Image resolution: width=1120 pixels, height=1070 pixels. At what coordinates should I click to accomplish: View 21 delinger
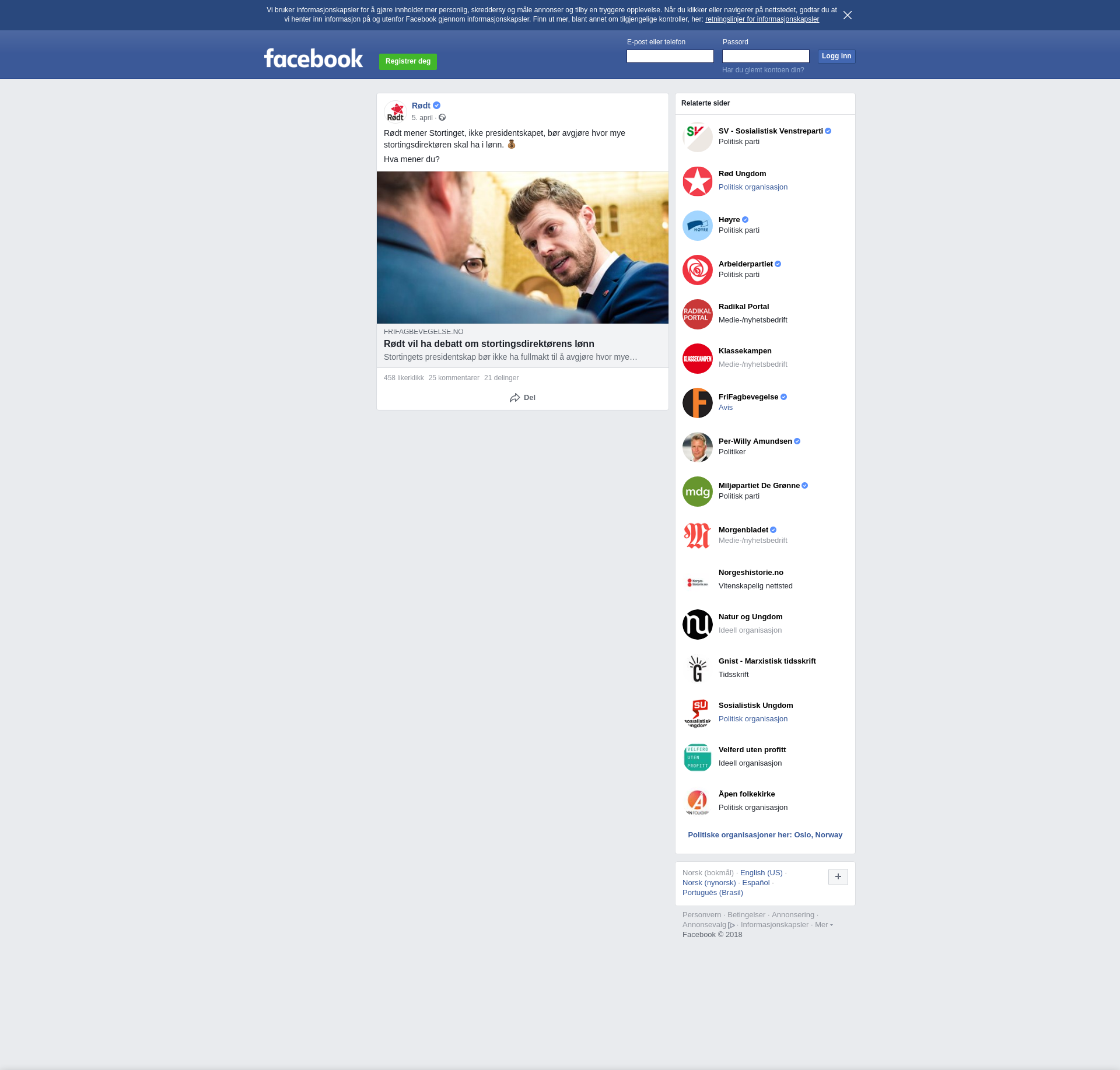tap(501, 378)
